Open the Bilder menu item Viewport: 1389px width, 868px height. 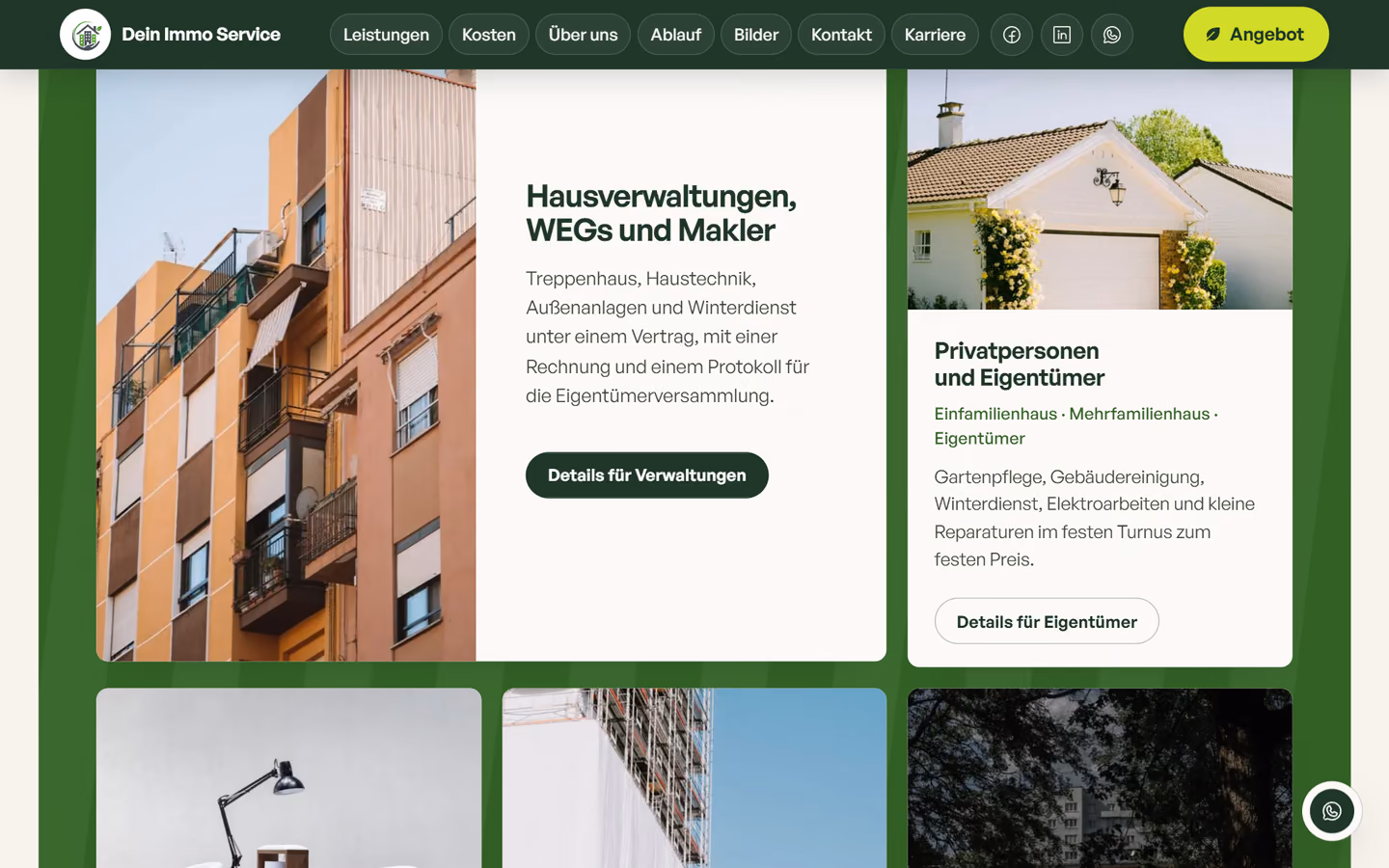[756, 35]
